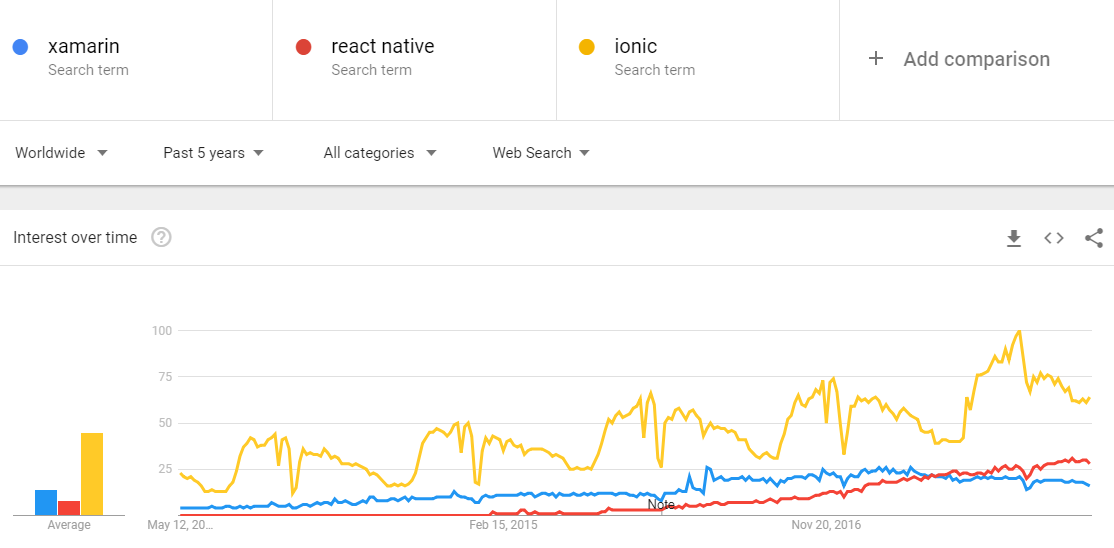Click the plus icon to add comparison
Image resolution: width=1114 pixels, height=548 pixels.
[x=876, y=59]
